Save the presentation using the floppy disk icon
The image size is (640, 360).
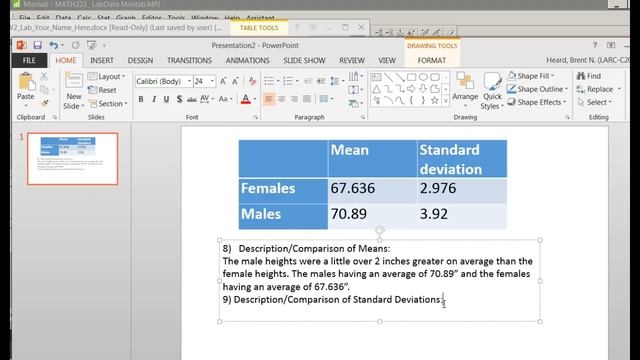point(38,45)
